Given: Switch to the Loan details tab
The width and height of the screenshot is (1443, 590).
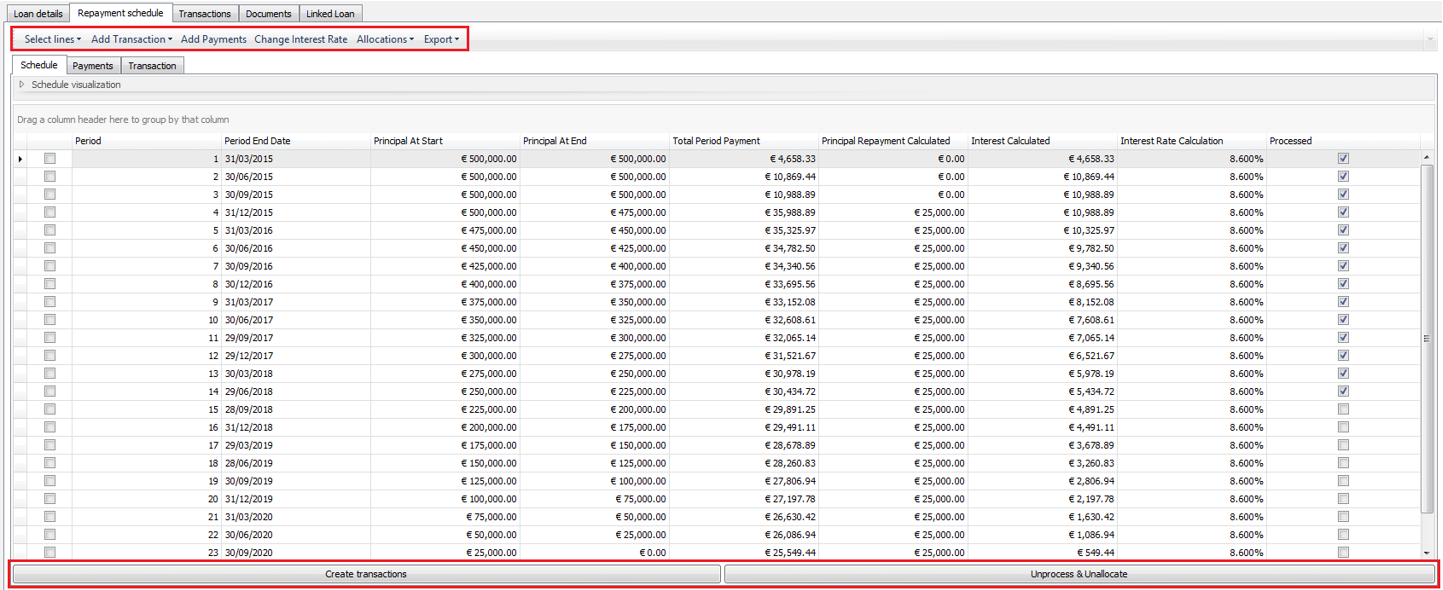Looking at the screenshot, I should coord(38,14).
